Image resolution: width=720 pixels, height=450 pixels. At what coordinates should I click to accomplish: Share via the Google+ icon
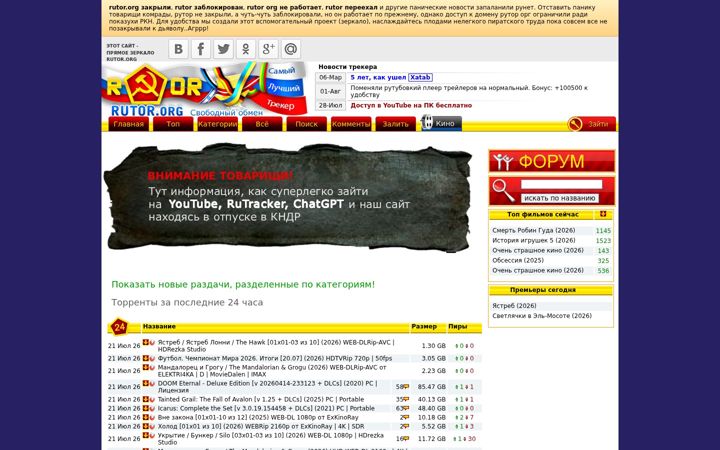[x=268, y=49]
